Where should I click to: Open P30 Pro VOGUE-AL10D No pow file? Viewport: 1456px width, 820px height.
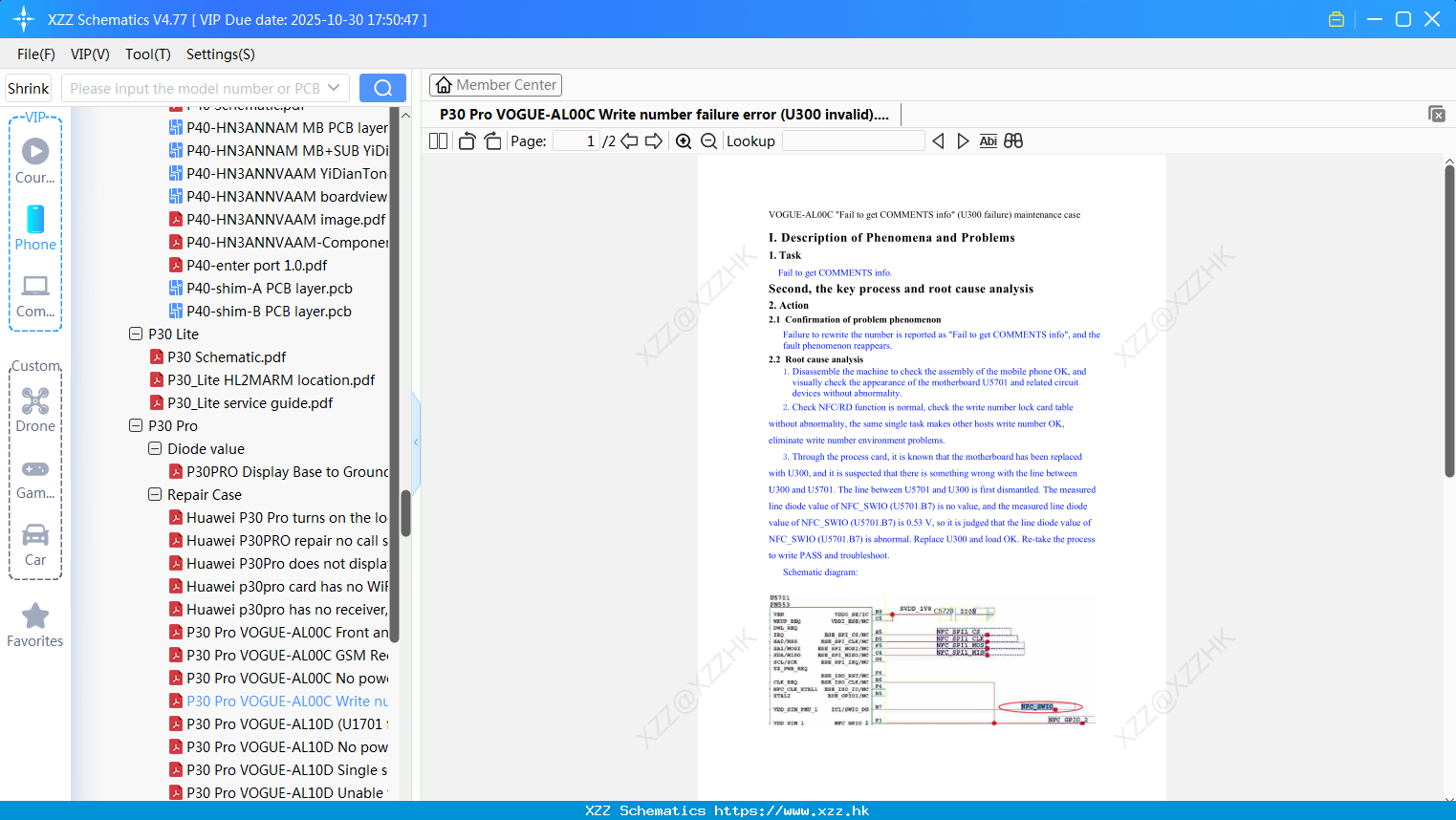278,746
